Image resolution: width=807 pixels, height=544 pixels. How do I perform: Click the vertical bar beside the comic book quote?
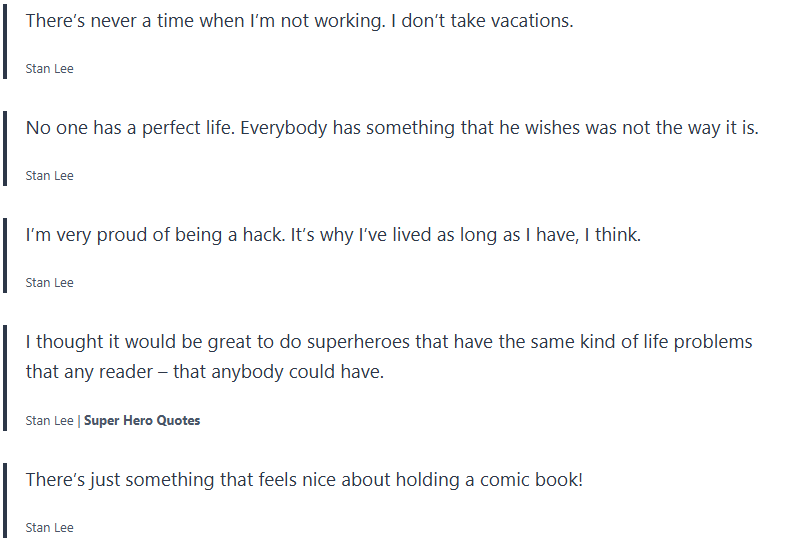(x=5, y=500)
